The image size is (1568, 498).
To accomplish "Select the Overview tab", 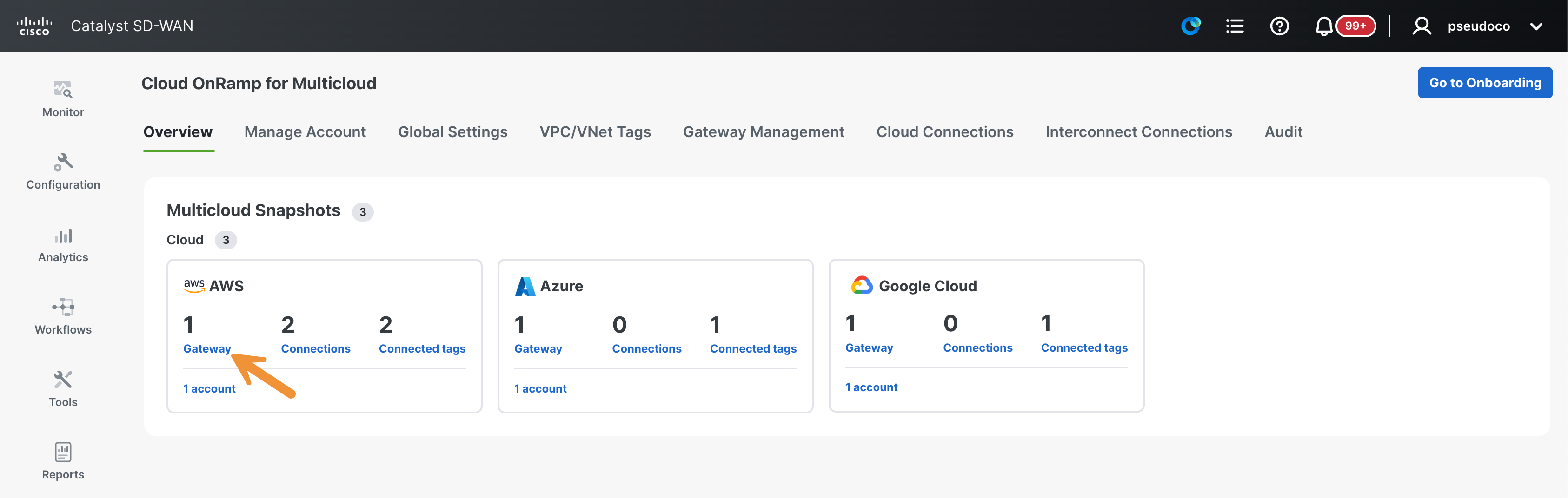I will pyautogui.click(x=178, y=132).
